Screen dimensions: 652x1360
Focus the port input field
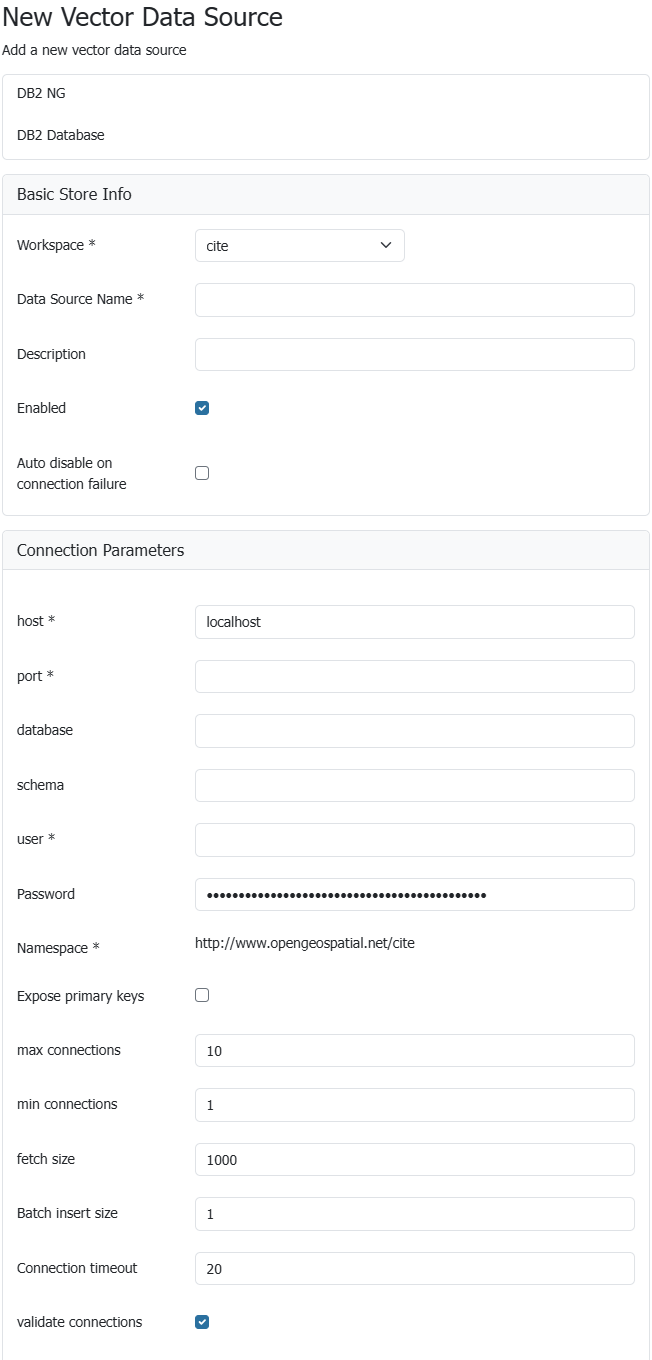coord(414,676)
